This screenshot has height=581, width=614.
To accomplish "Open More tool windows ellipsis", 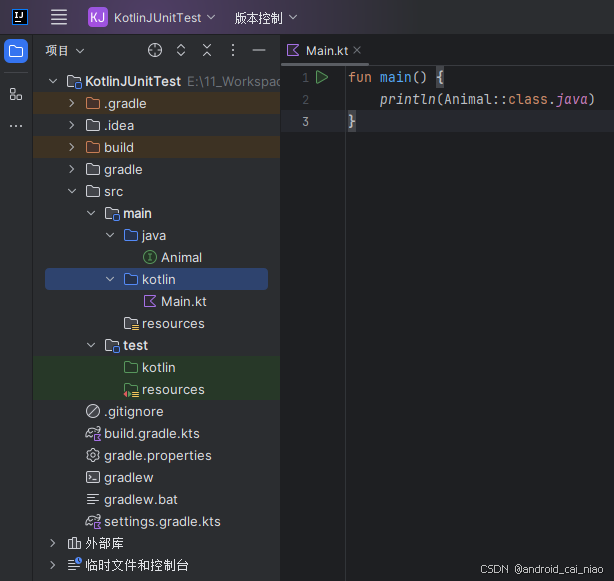I will [x=16, y=126].
